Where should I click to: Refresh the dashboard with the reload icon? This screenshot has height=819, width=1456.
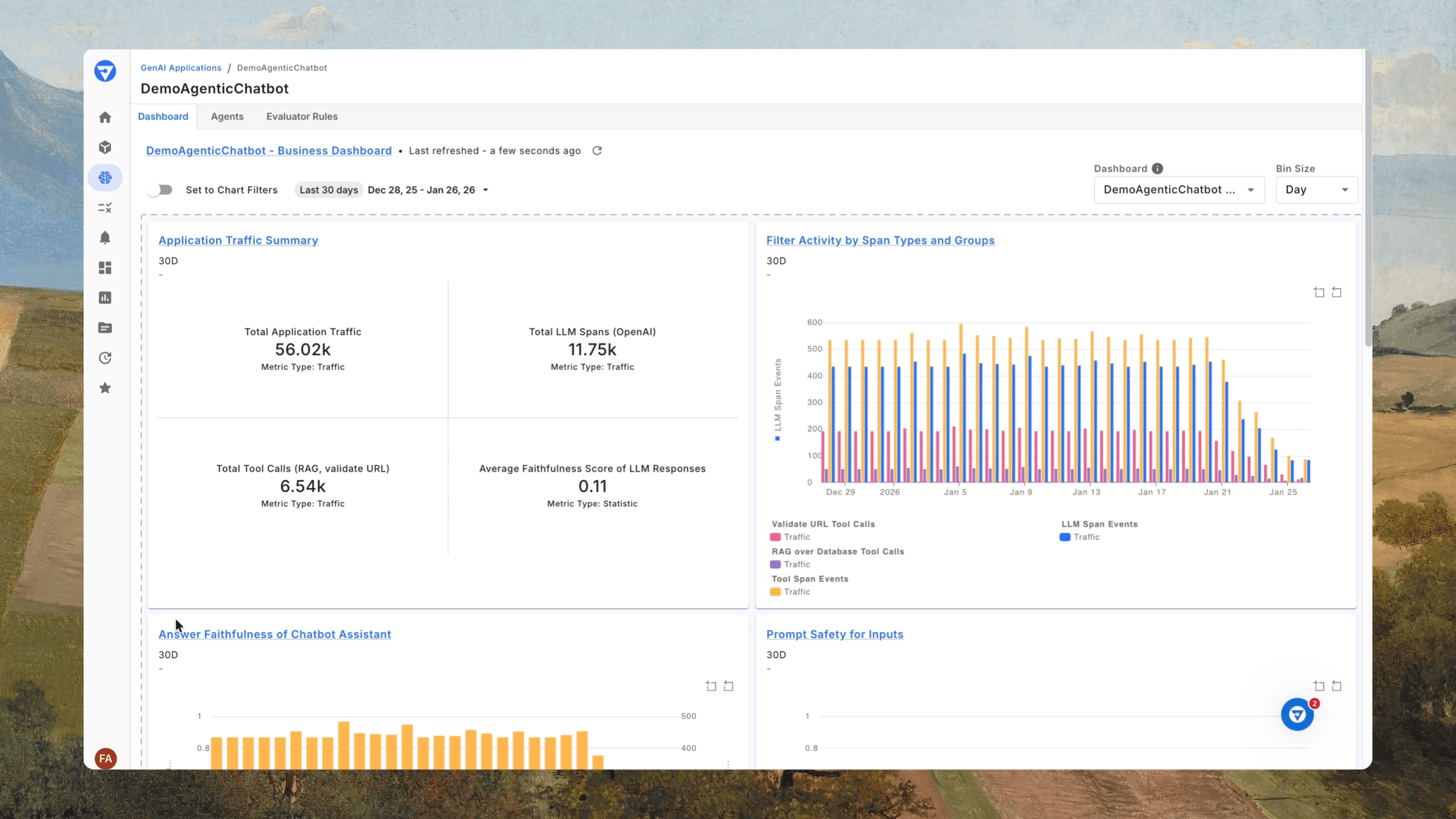(597, 151)
